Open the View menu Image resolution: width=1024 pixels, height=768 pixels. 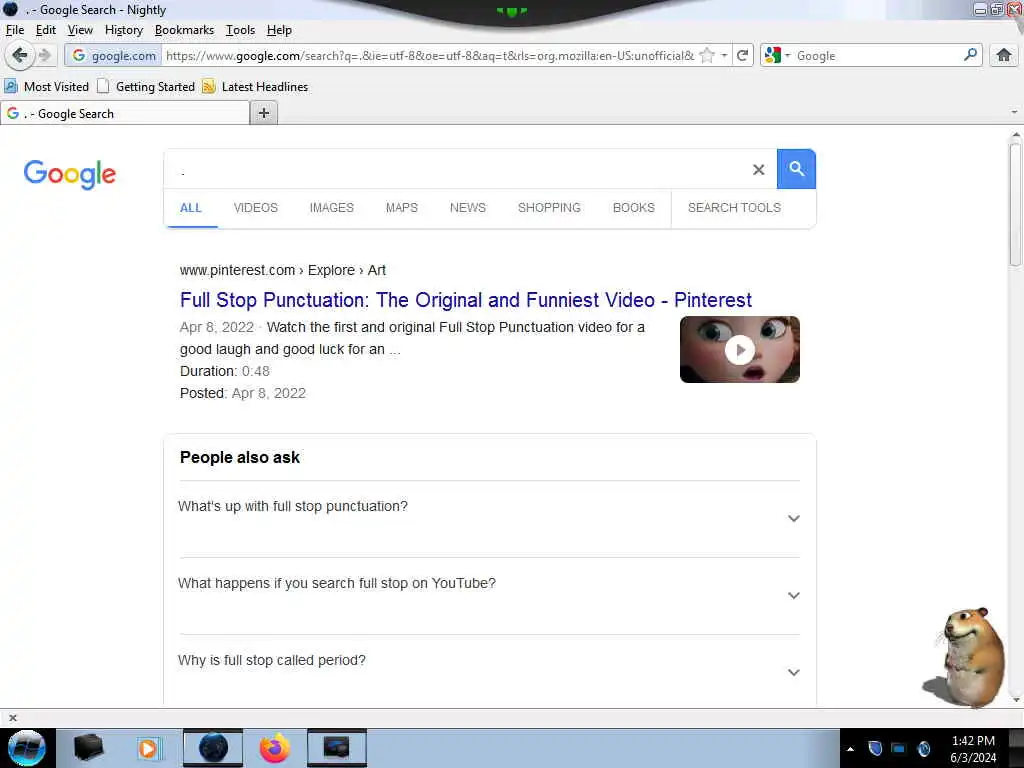coord(80,30)
